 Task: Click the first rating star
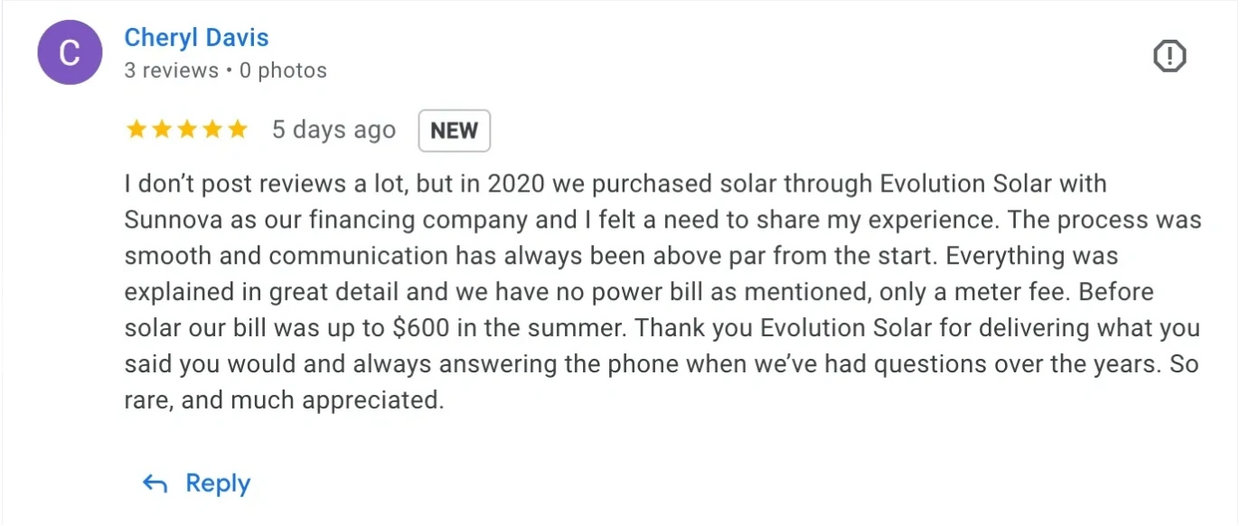[136, 130]
